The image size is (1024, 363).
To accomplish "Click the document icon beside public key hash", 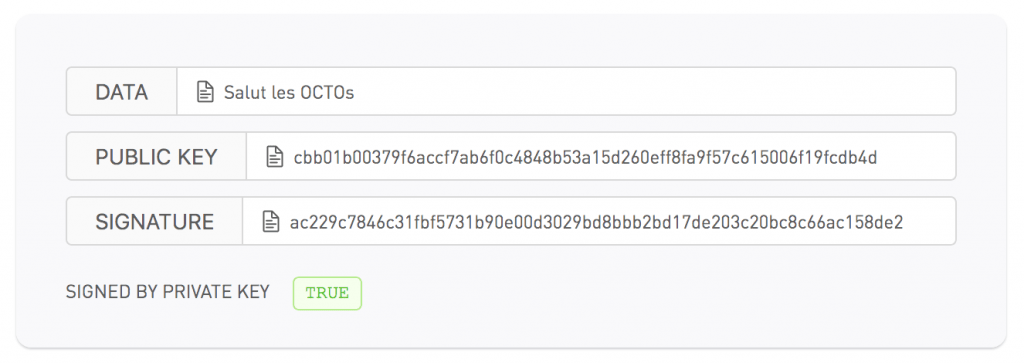I will [275, 157].
